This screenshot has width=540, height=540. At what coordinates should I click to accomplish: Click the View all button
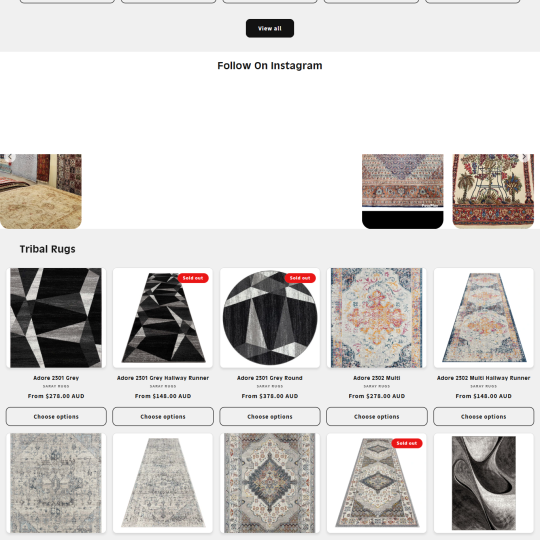(270, 28)
